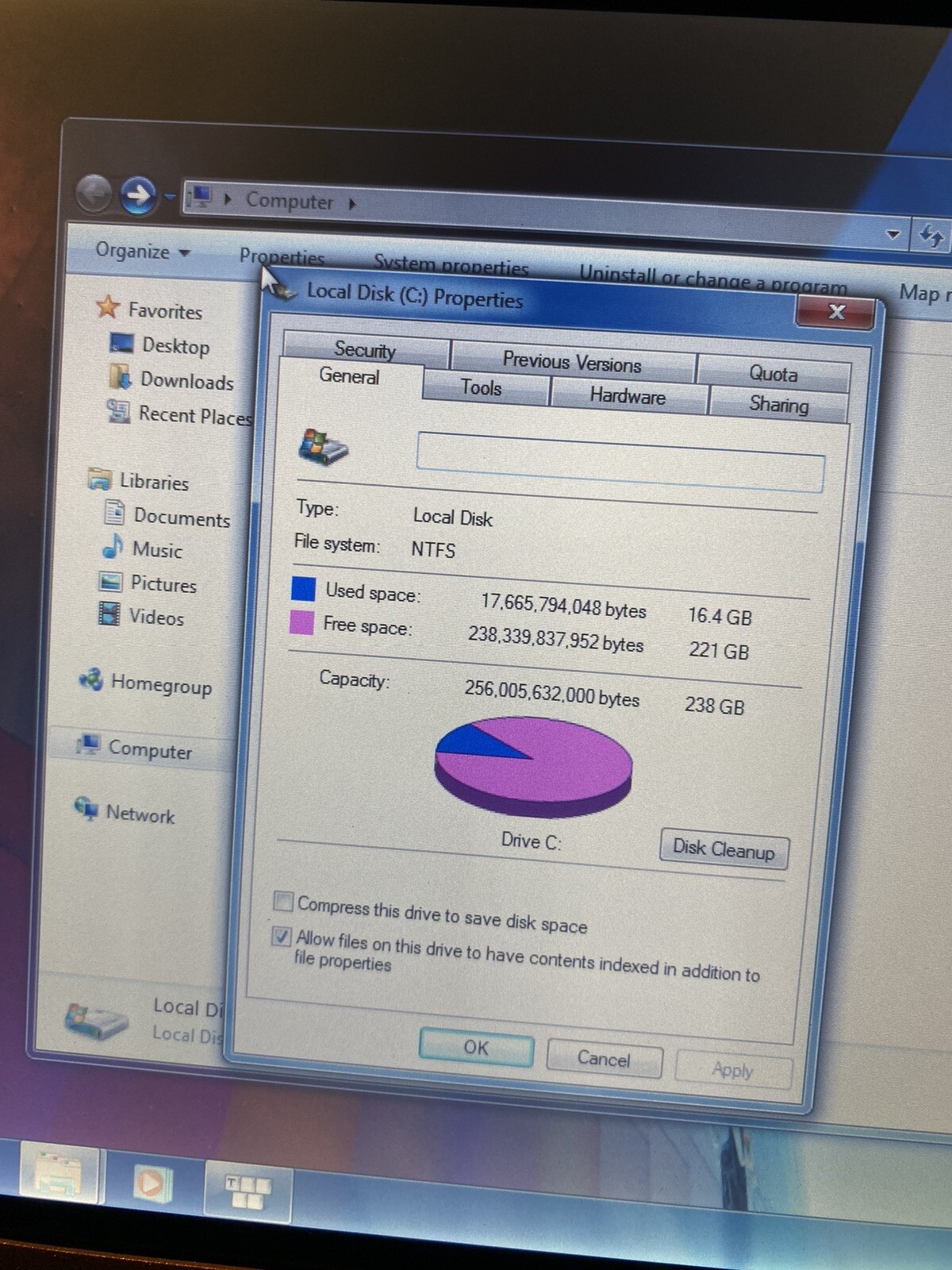Click the Capacity 256,005,632,000 bytes value
This screenshot has height=1270, width=952.
click(552, 693)
